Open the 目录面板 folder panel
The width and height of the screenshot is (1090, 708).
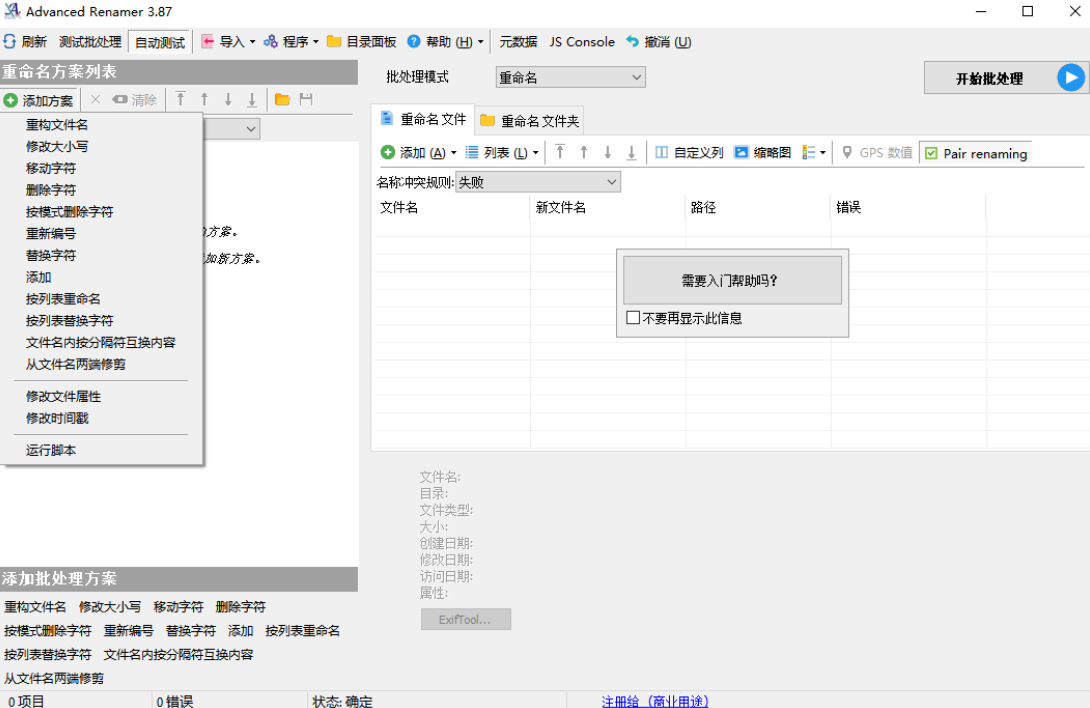click(x=361, y=42)
